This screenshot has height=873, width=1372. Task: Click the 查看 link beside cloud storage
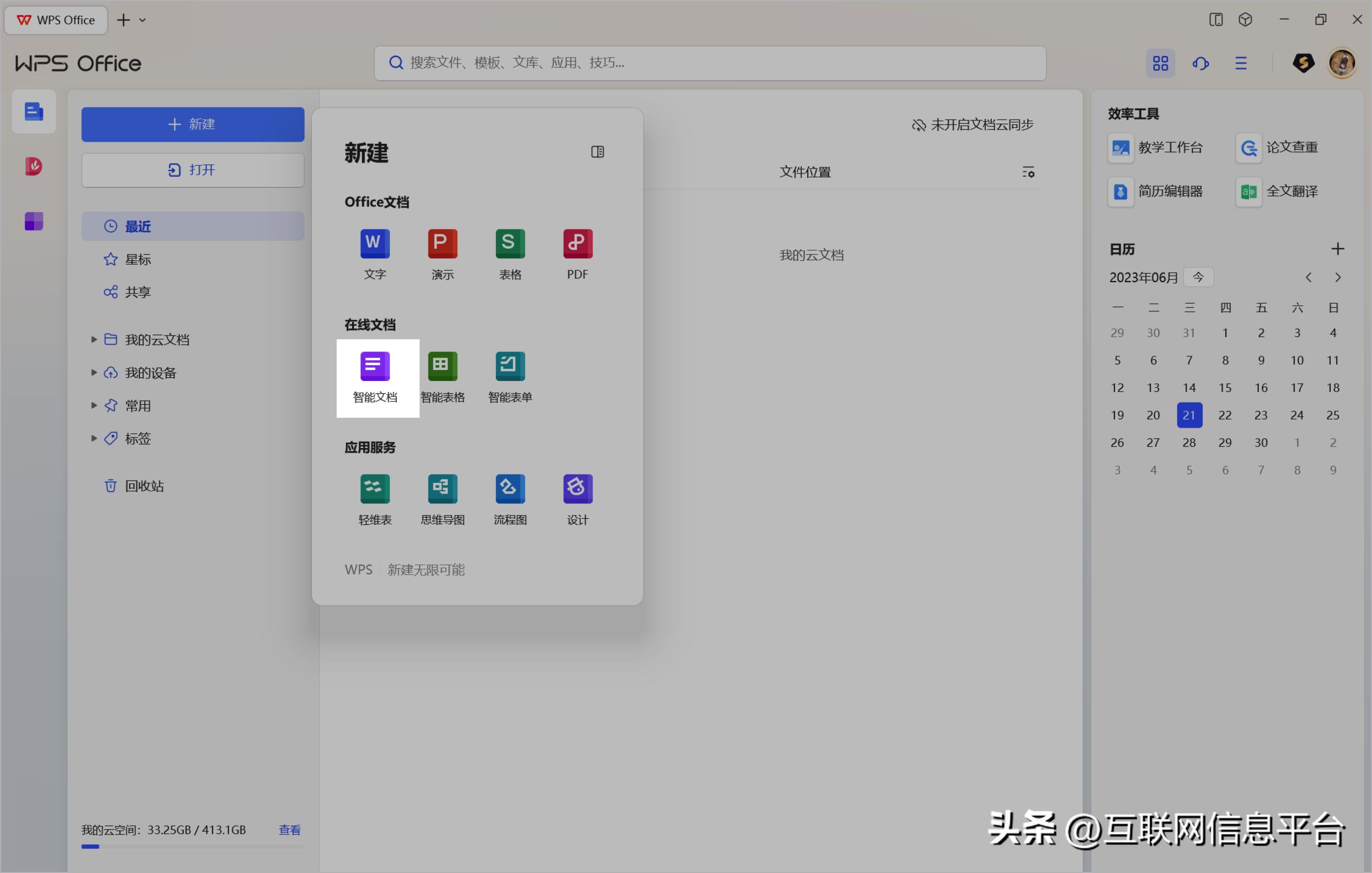click(x=289, y=830)
